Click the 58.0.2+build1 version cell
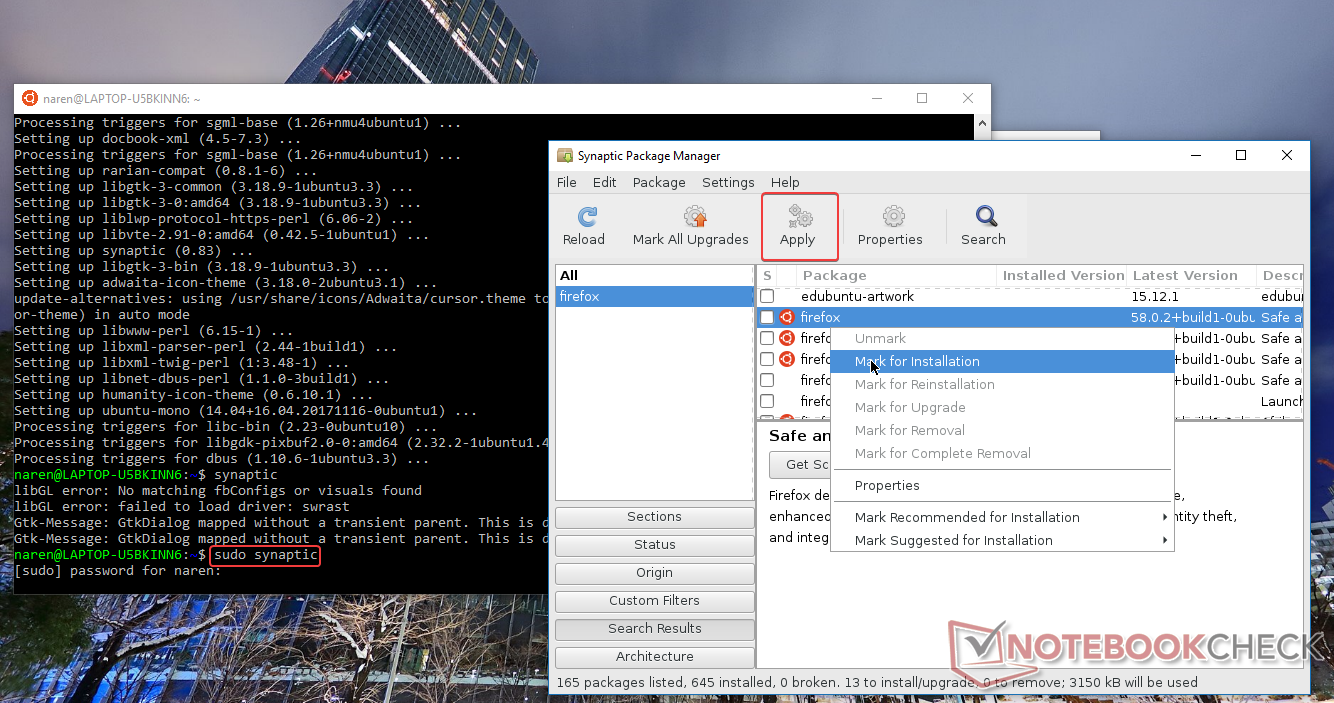 [1193, 317]
